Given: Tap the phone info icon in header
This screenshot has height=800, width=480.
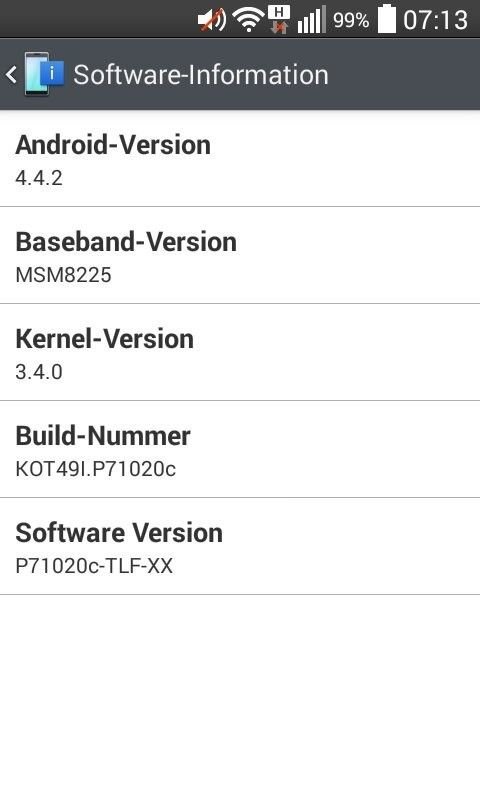Looking at the screenshot, I should tap(44, 74).
